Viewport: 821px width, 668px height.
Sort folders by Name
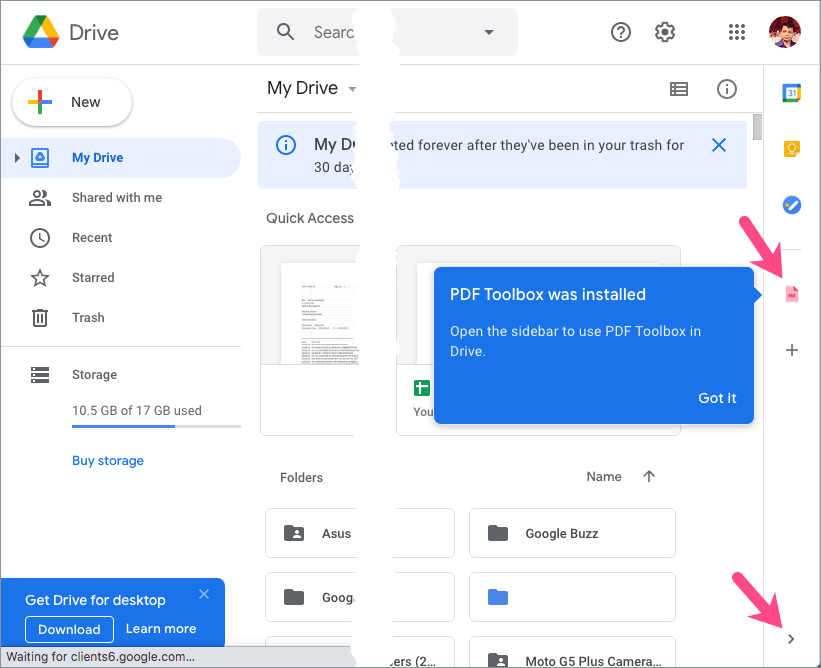(604, 476)
